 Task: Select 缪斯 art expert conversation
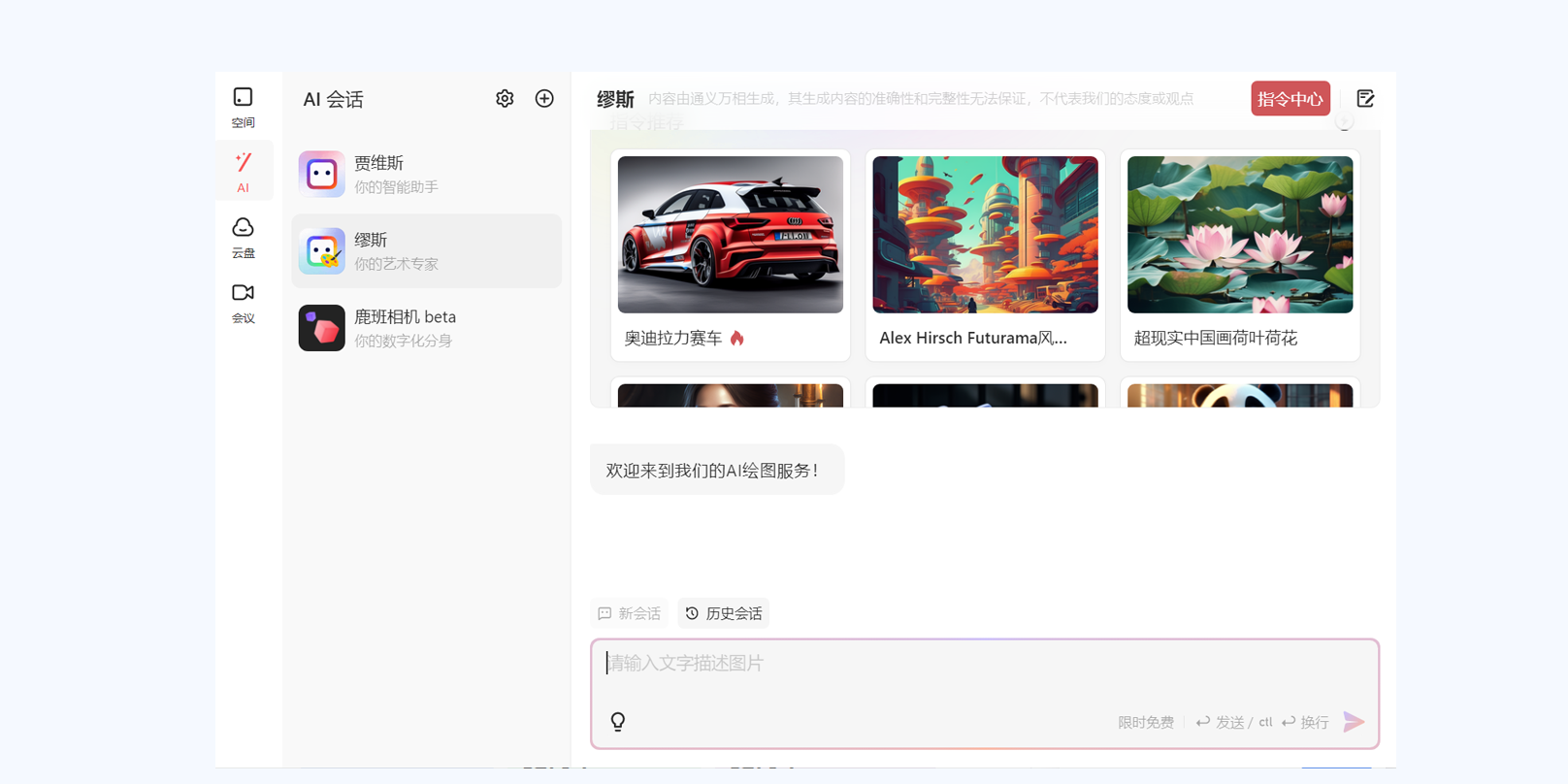point(427,251)
